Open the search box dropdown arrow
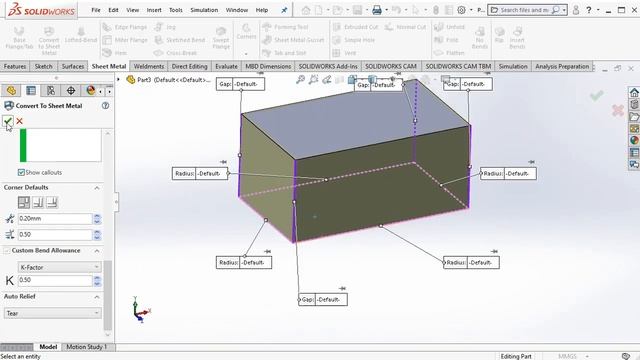 click(564, 10)
